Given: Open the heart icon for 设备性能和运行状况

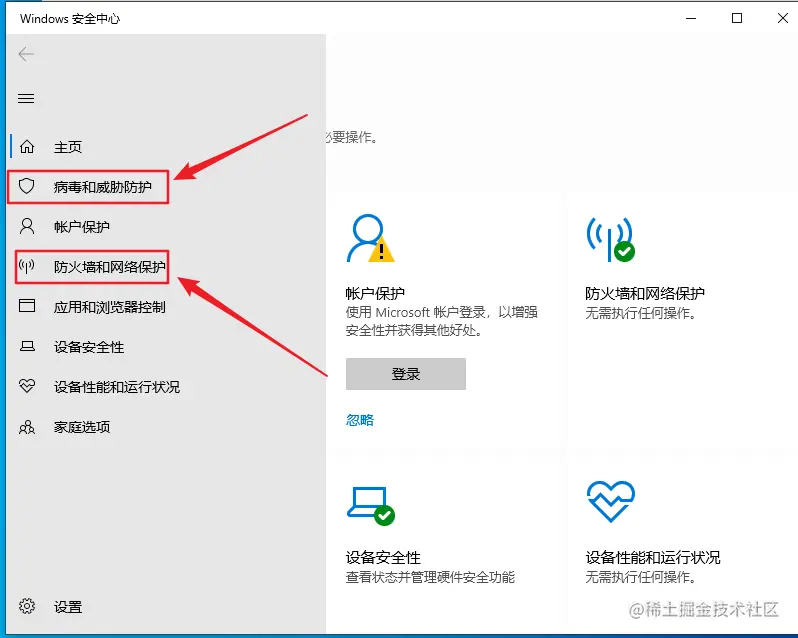Looking at the screenshot, I should pos(27,386).
